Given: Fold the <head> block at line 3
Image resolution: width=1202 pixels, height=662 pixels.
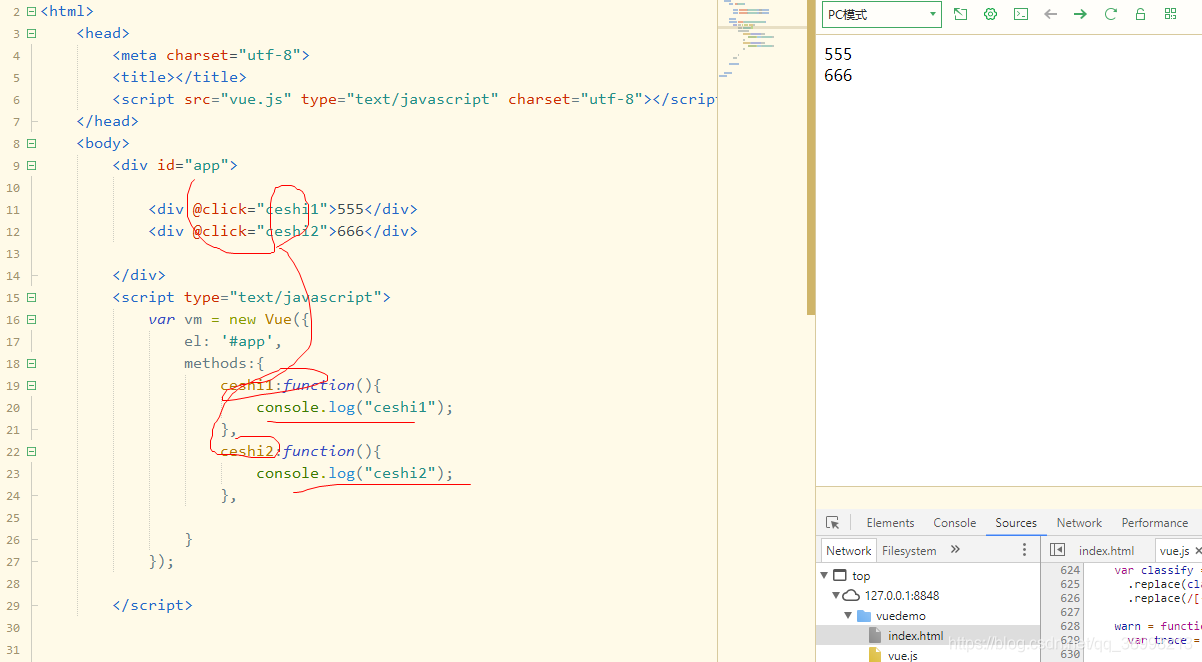Looking at the screenshot, I should 32,34.
